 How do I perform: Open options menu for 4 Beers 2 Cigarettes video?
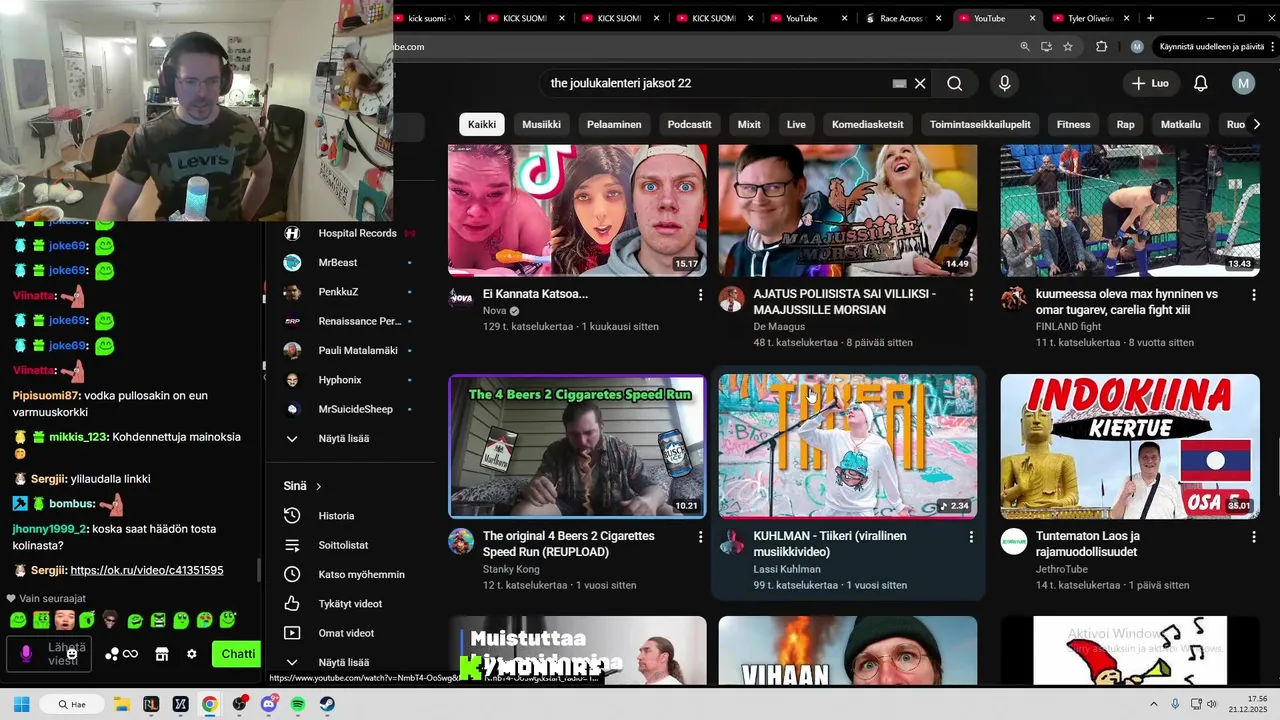tap(700, 537)
